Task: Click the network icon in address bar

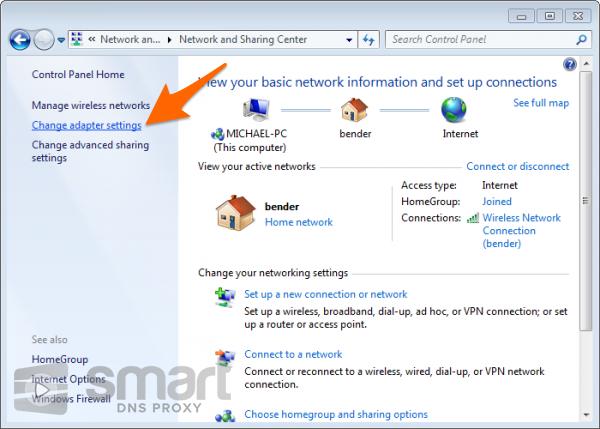Action: pyautogui.click(x=77, y=39)
